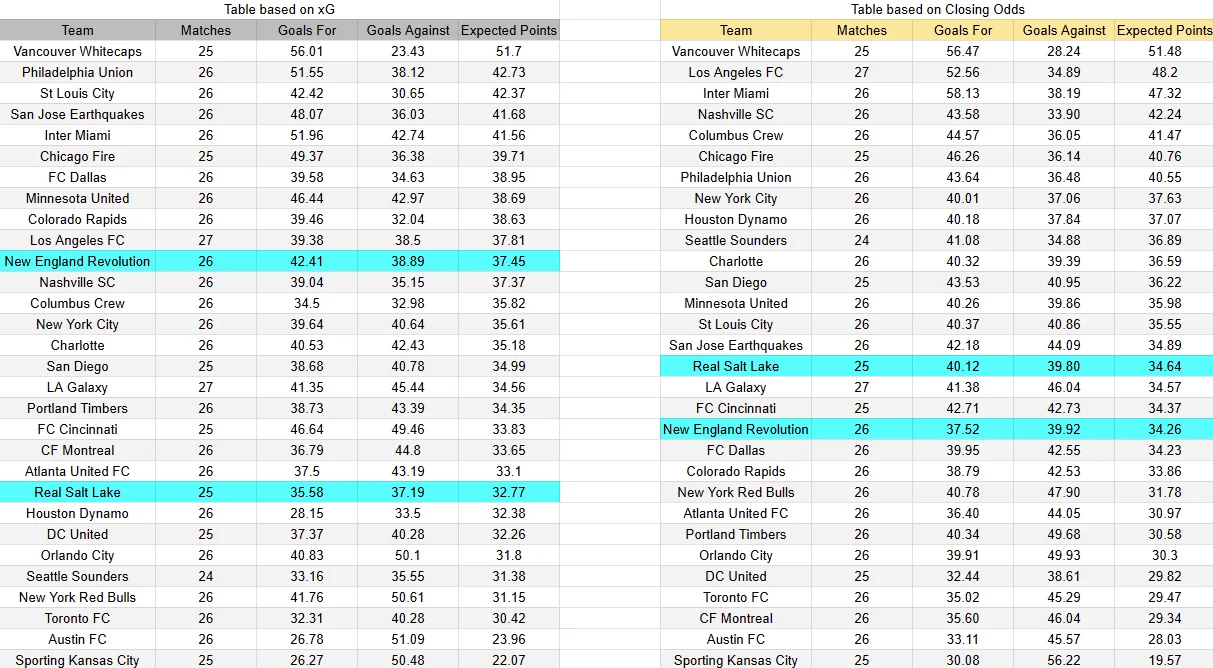Click the 56.01 Goals For cell
Screen dimensions: 1213x668
point(307,51)
